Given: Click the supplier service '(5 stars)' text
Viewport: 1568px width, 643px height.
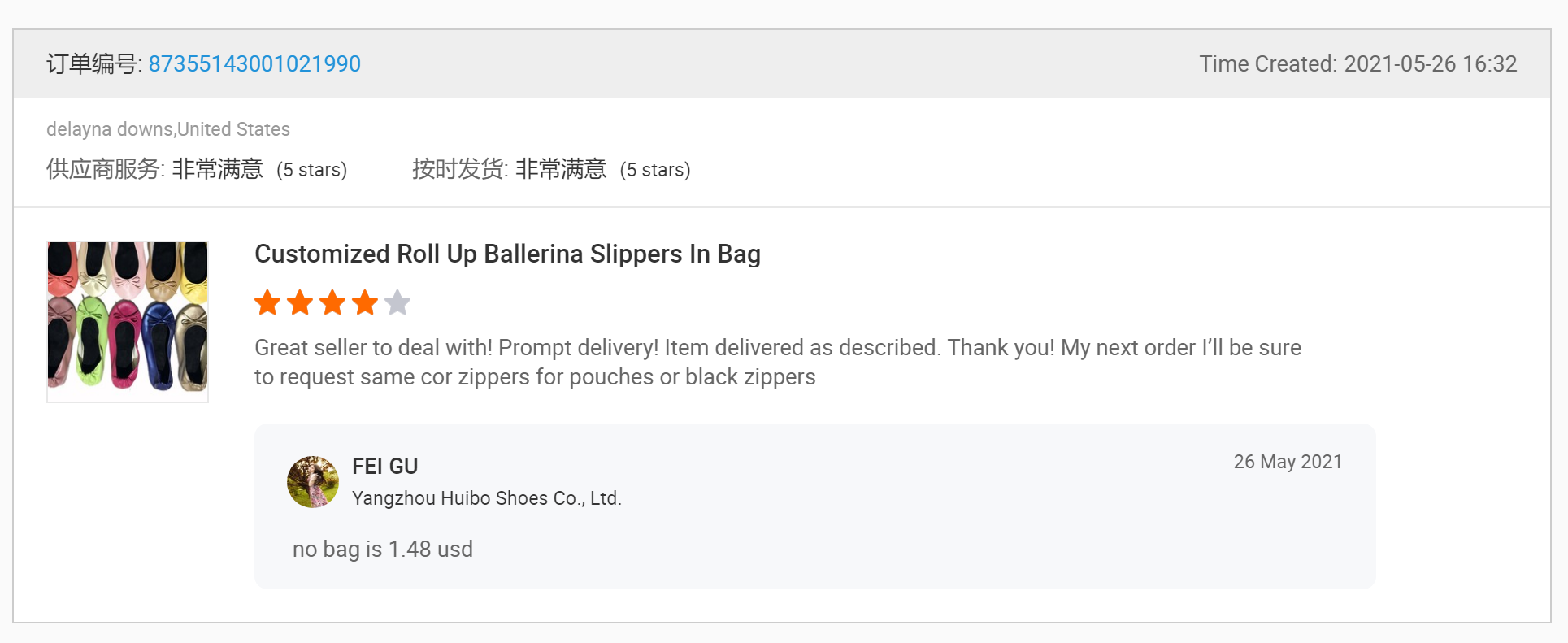Looking at the screenshot, I should point(311,170).
